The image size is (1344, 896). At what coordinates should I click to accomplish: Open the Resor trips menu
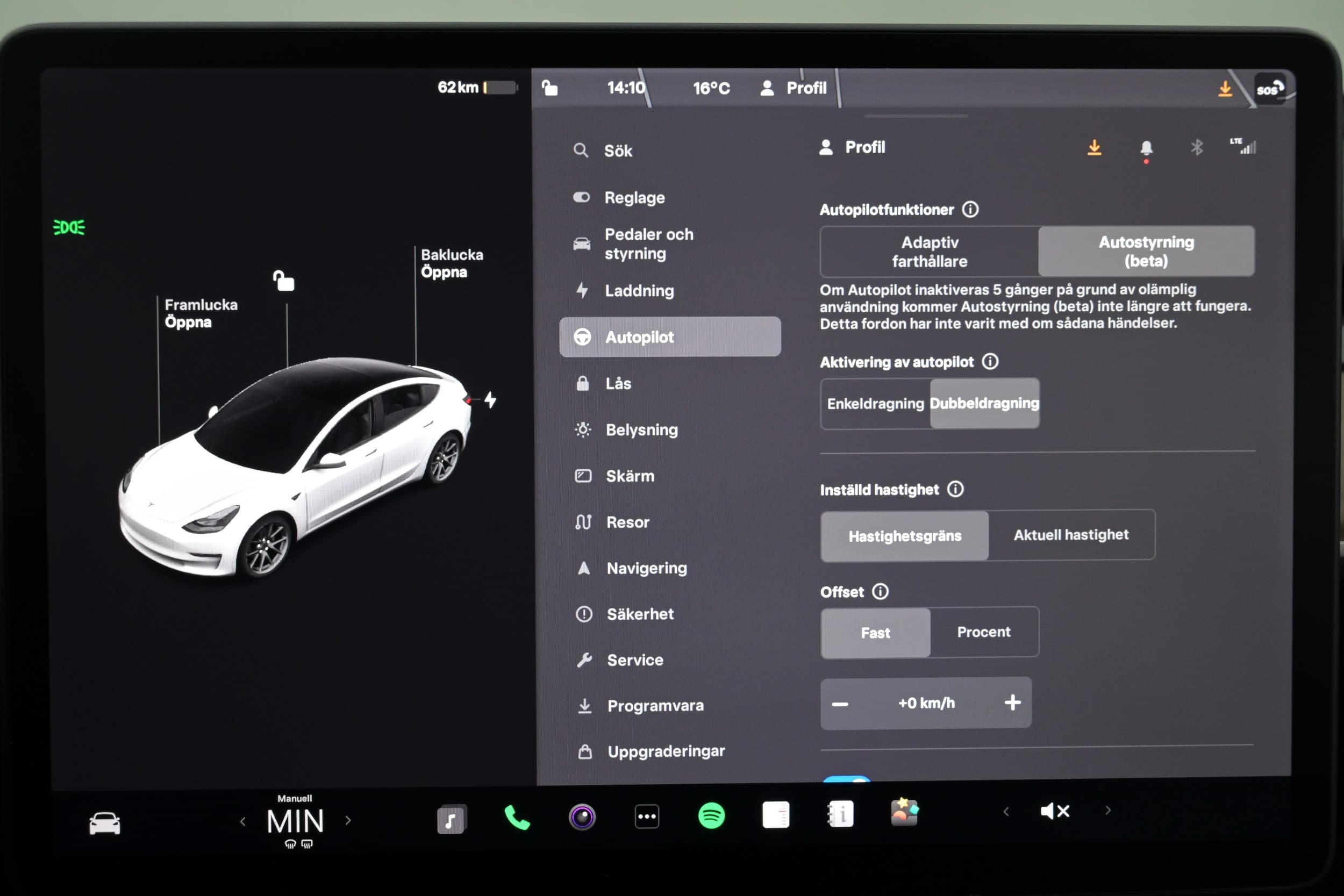click(612, 522)
